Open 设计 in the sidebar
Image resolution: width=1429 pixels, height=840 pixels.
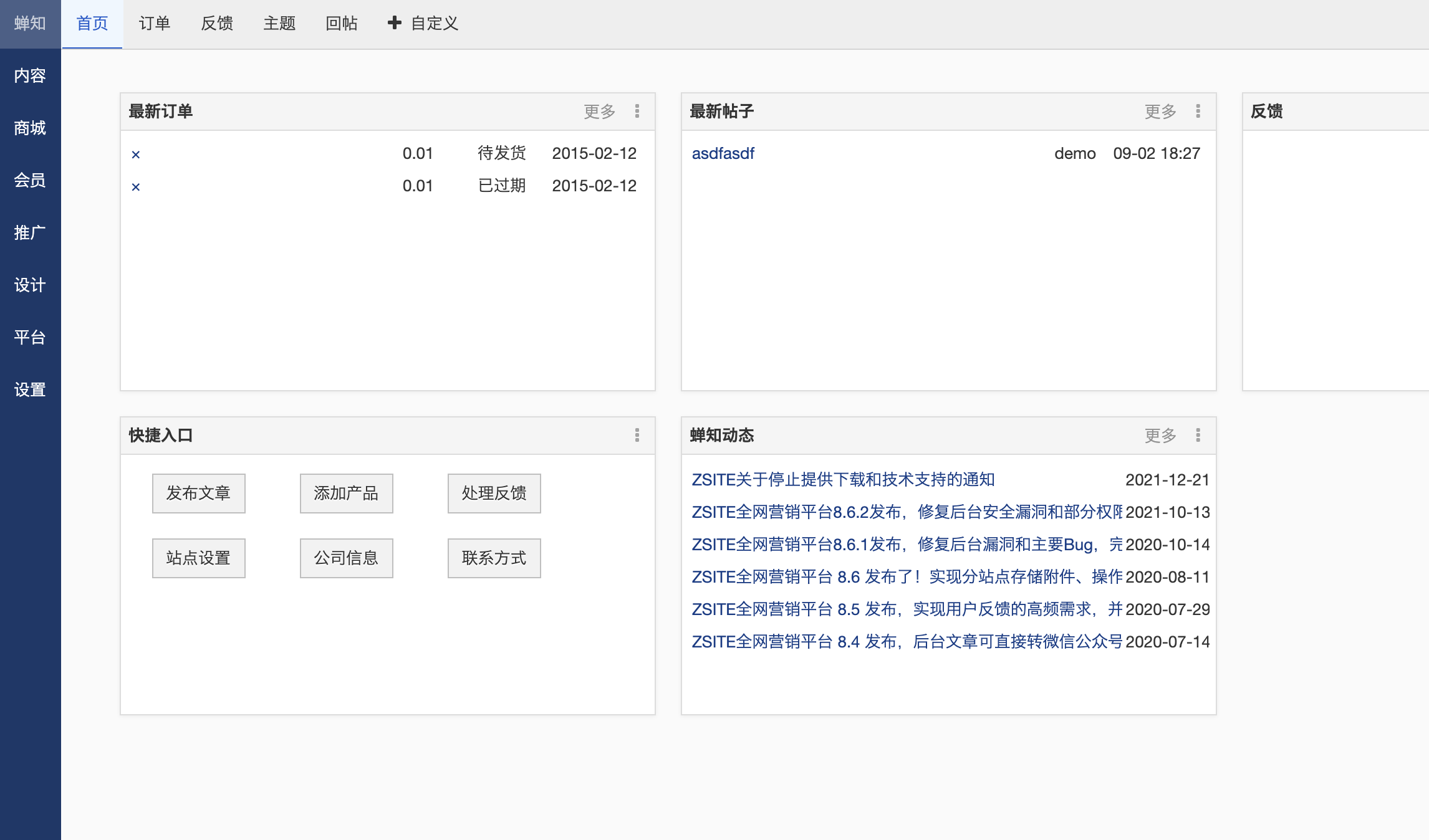click(30, 285)
